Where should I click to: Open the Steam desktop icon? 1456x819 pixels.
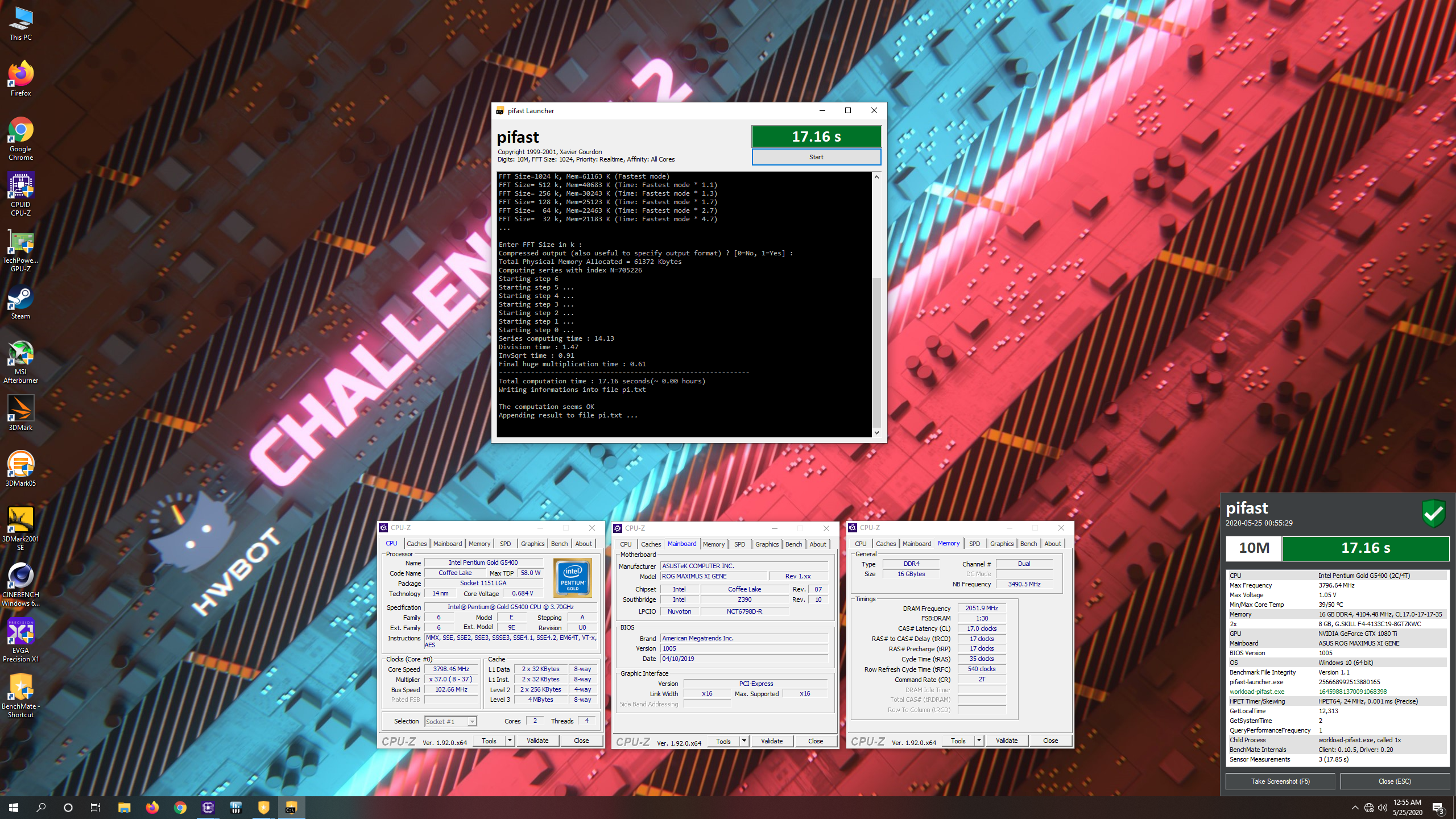pyautogui.click(x=20, y=303)
